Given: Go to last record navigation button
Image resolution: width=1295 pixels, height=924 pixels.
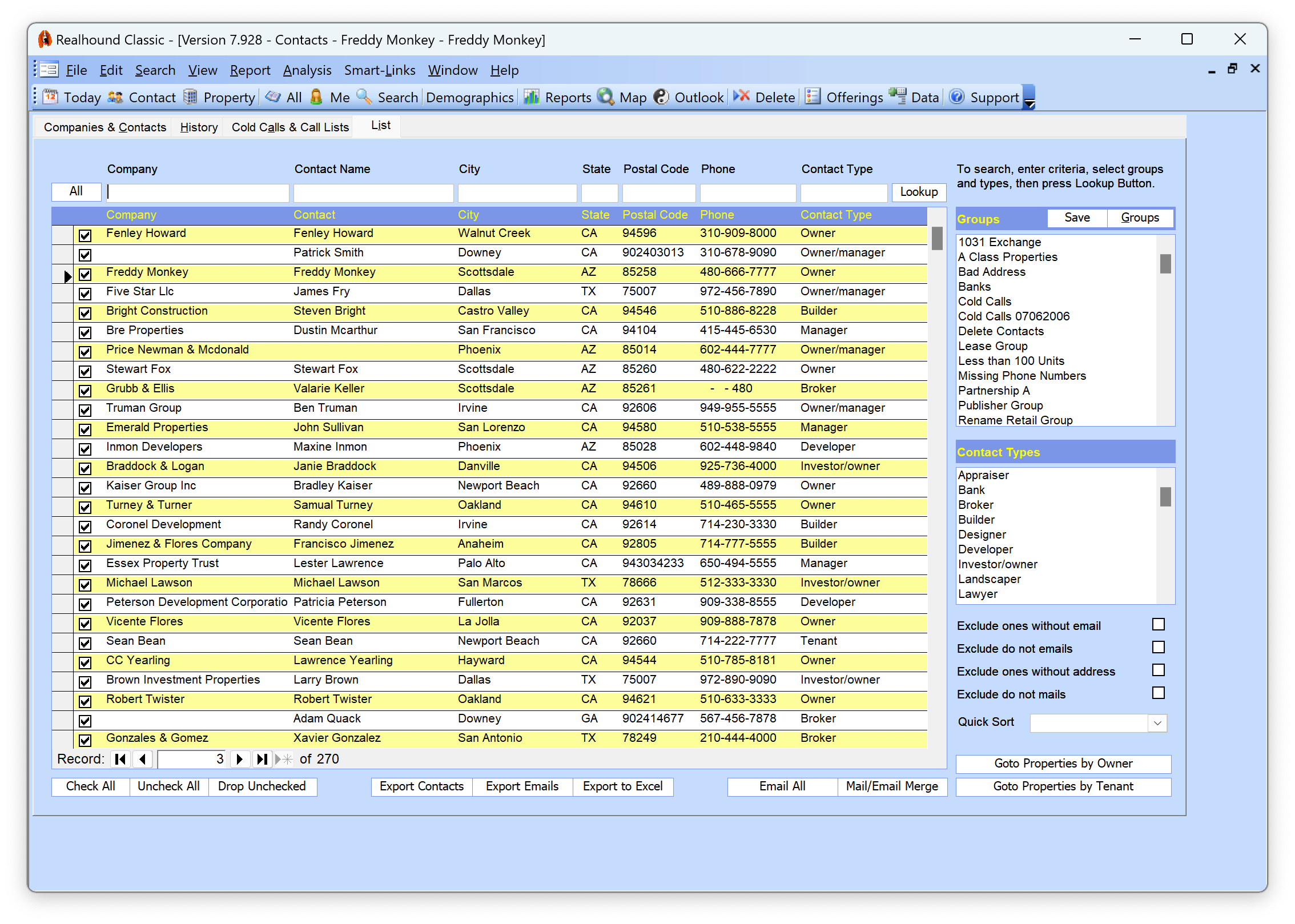Looking at the screenshot, I should coord(262,759).
